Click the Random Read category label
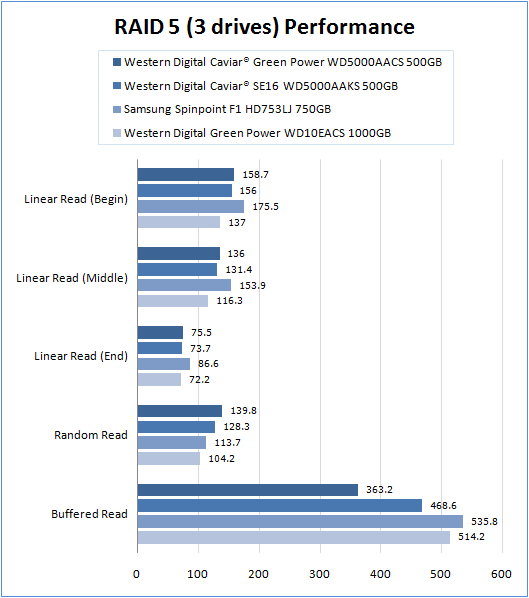Viewport: 529px width, 598px height. tap(91, 435)
